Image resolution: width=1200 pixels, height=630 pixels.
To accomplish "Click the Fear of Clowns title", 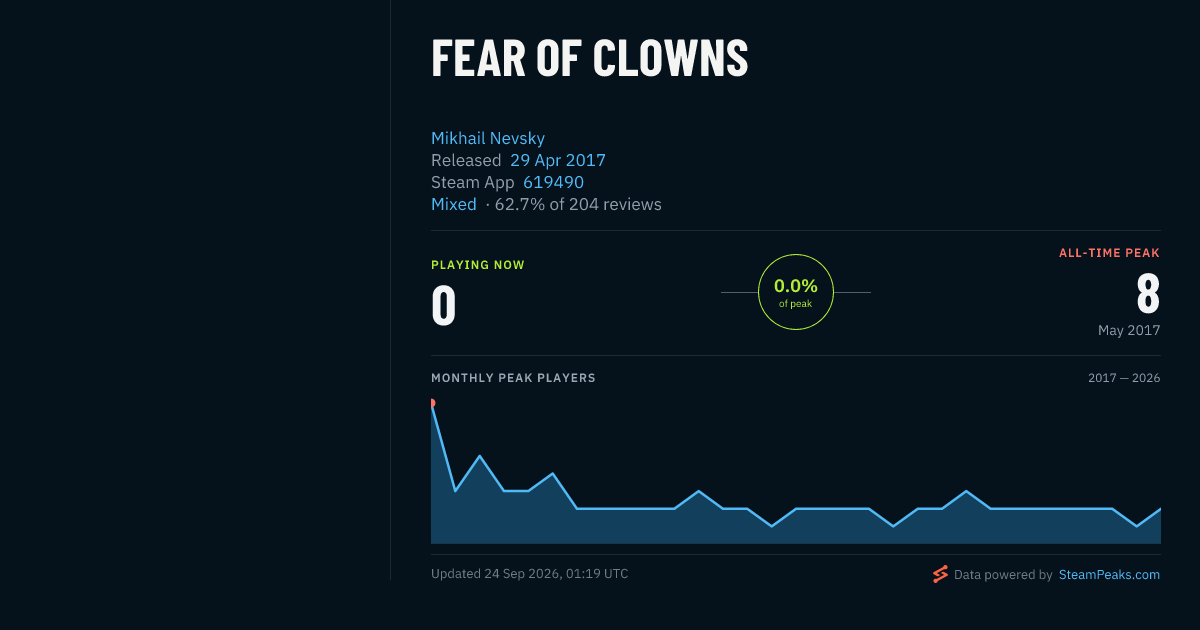I will (x=590, y=58).
